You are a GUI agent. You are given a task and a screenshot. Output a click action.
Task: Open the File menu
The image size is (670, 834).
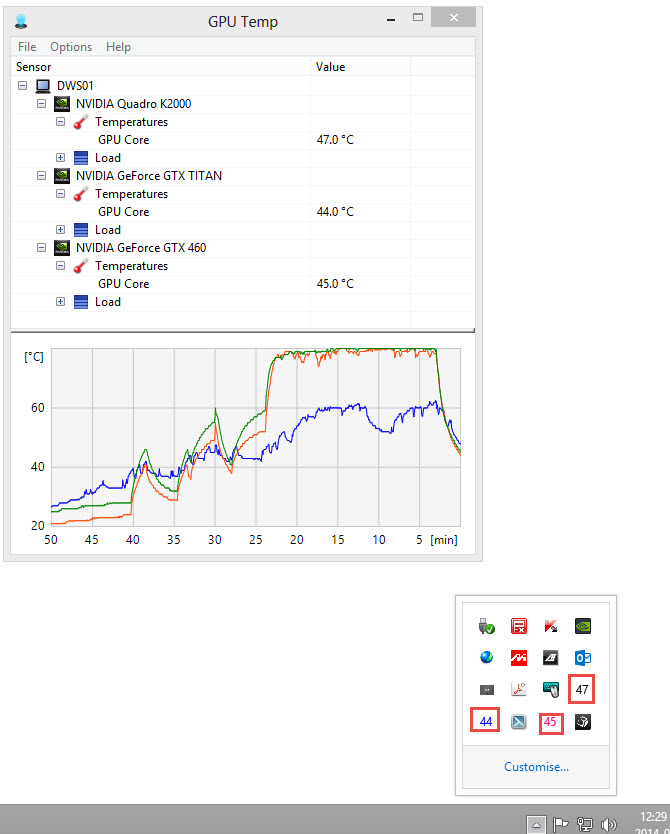point(27,47)
